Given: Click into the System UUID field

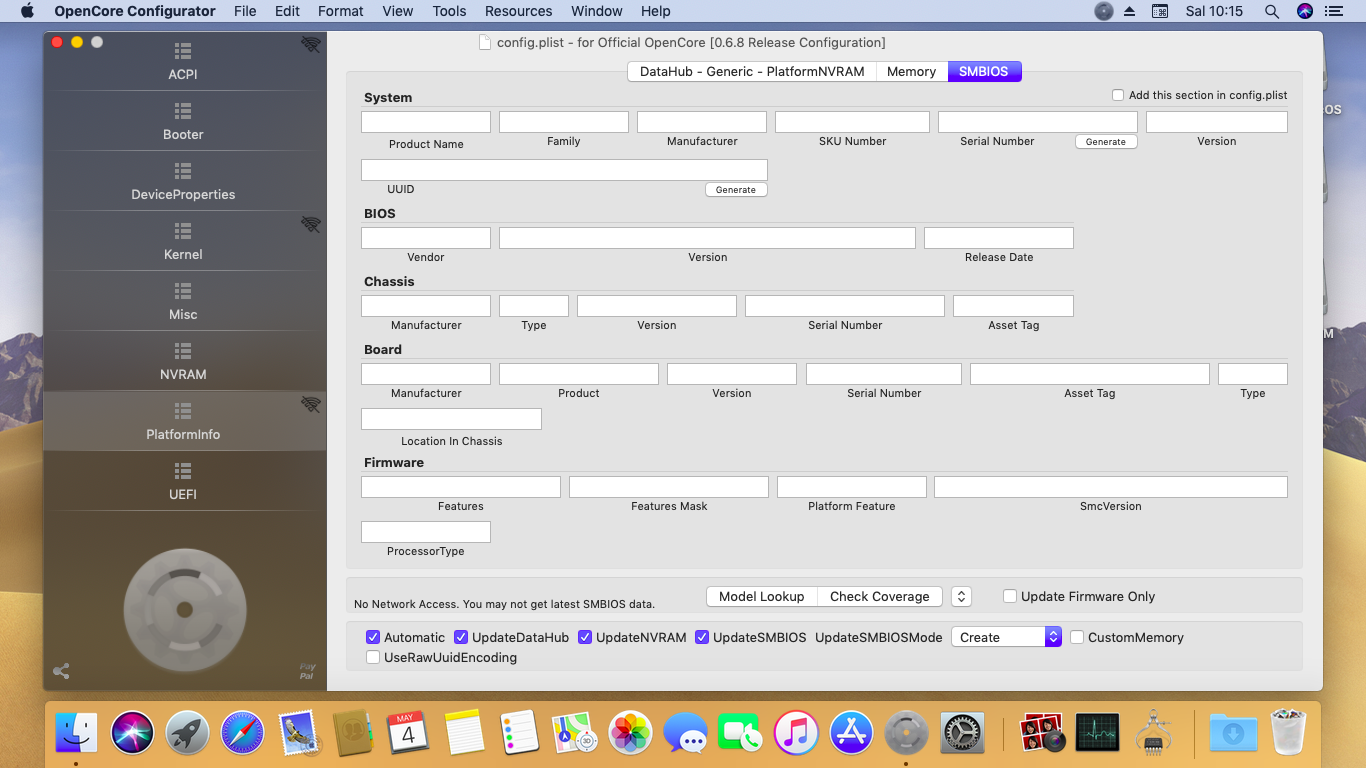Looking at the screenshot, I should (x=564, y=170).
